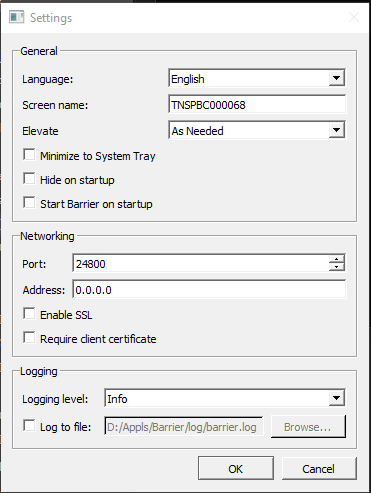Open the Elevate dropdown showing As Needed
The height and width of the screenshot is (493, 371).
(257, 130)
